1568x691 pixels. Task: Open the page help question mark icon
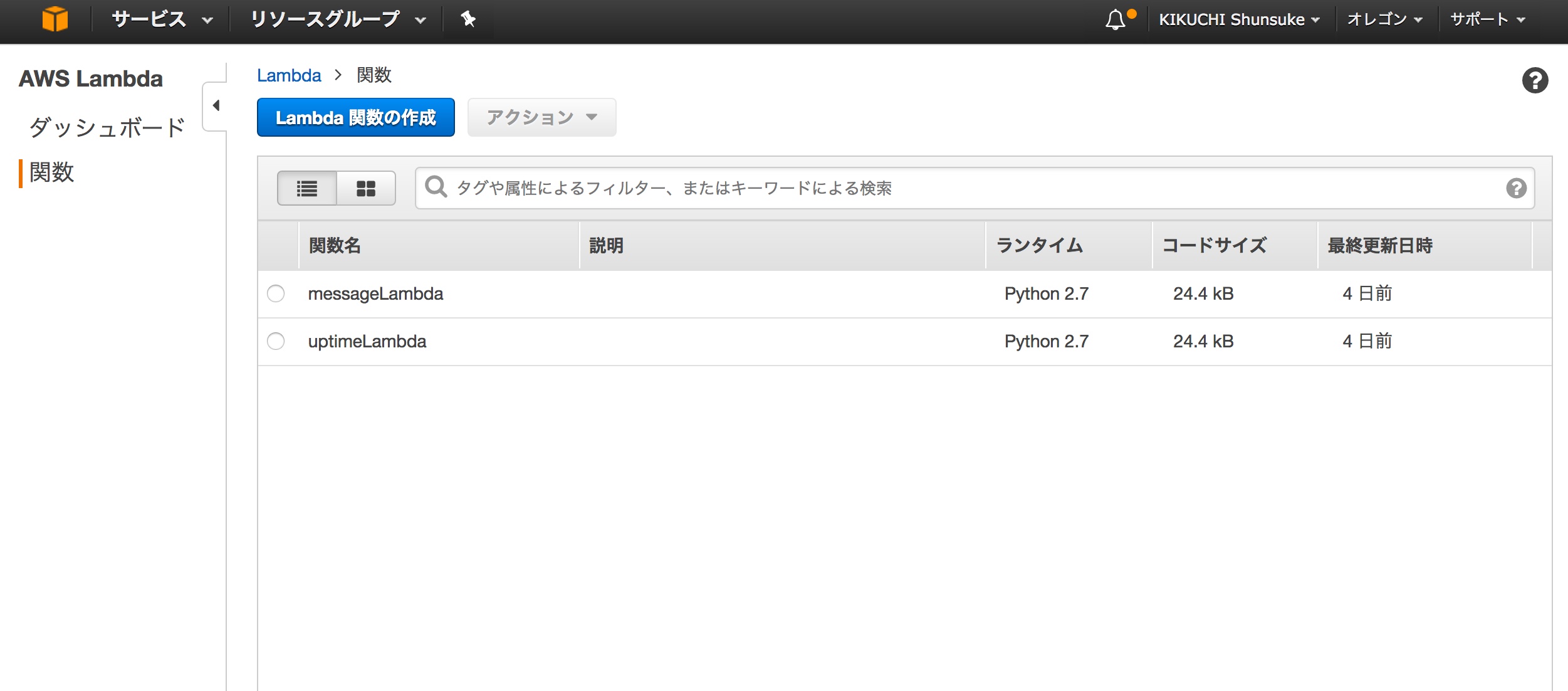click(x=1535, y=80)
